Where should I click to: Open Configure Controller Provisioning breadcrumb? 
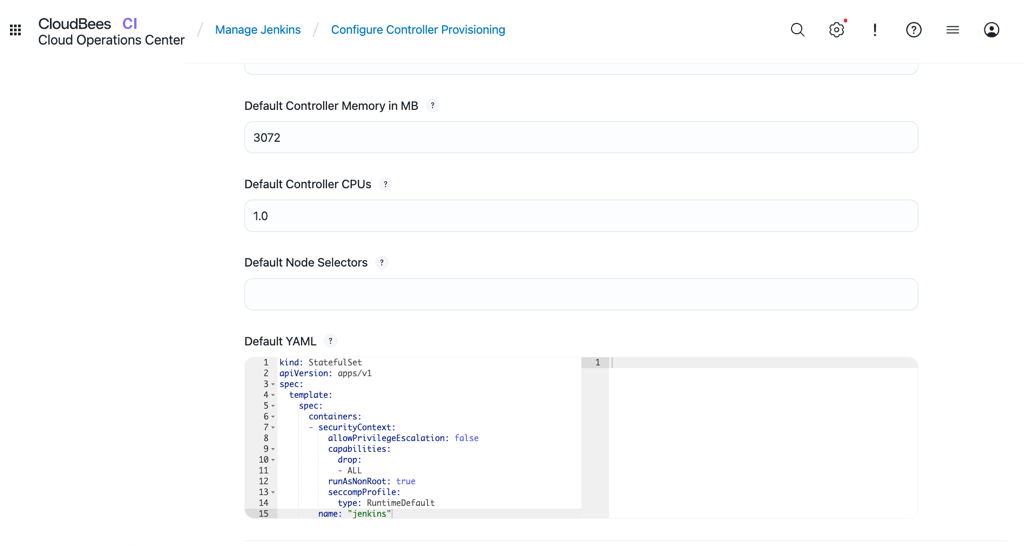click(x=418, y=30)
